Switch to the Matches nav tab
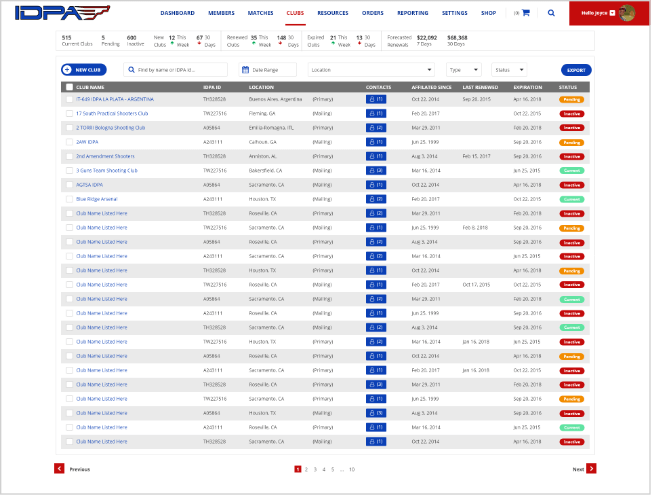 [x=258, y=13]
